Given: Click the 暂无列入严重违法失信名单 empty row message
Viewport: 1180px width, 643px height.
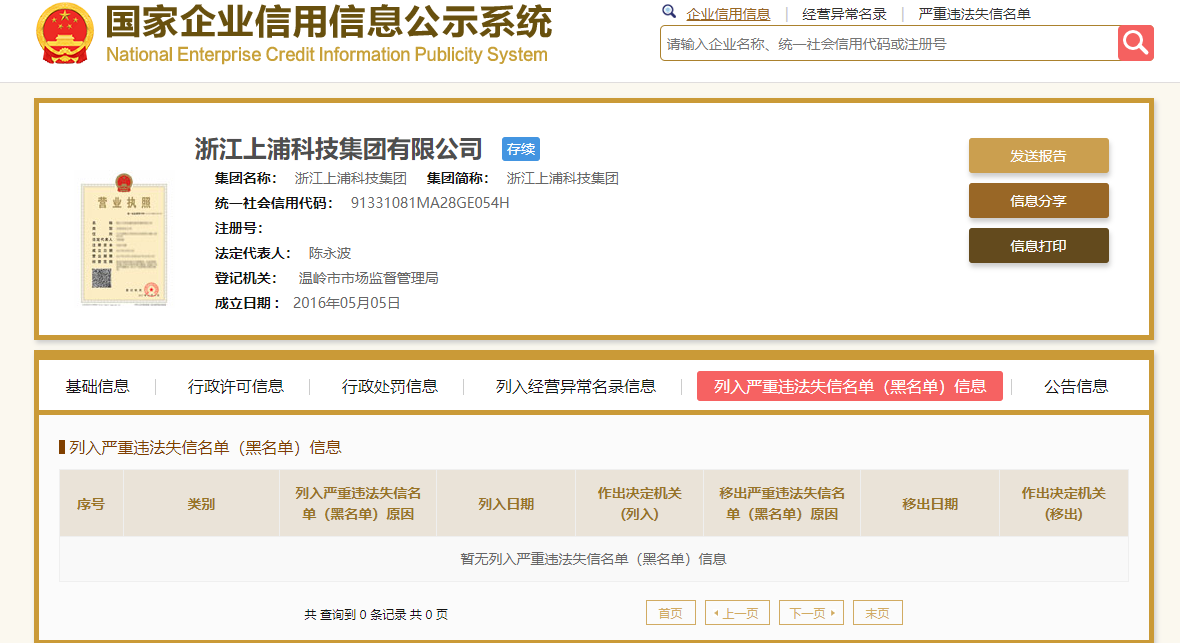Looking at the screenshot, I should (594, 559).
